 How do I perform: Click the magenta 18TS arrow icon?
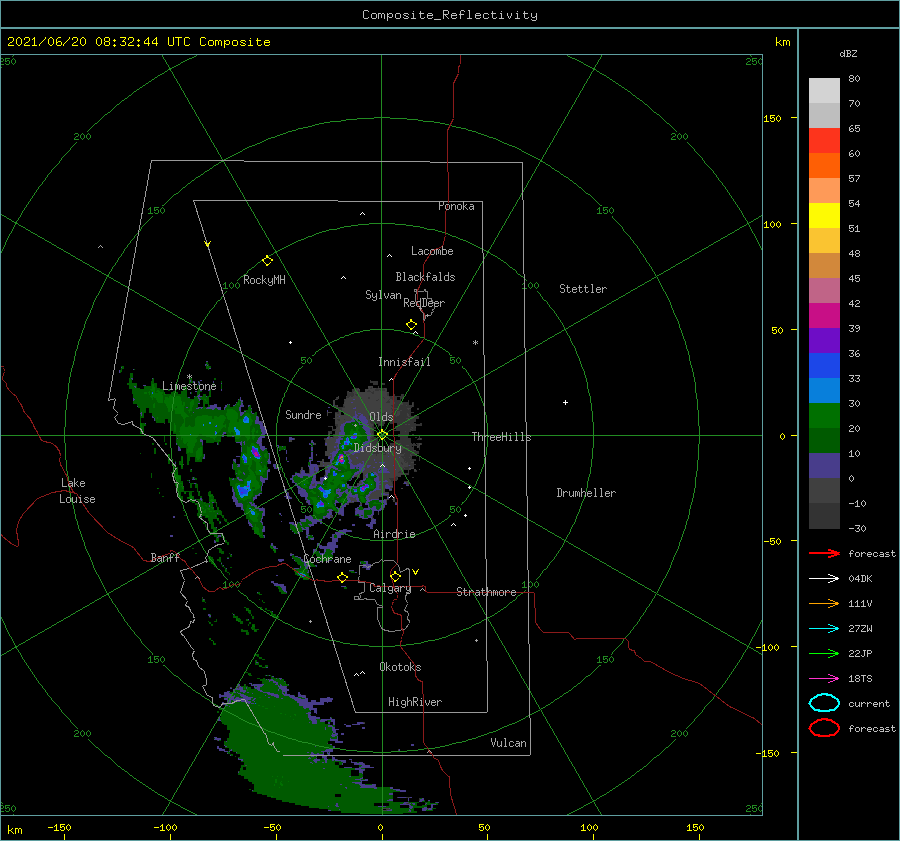click(x=824, y=679)
